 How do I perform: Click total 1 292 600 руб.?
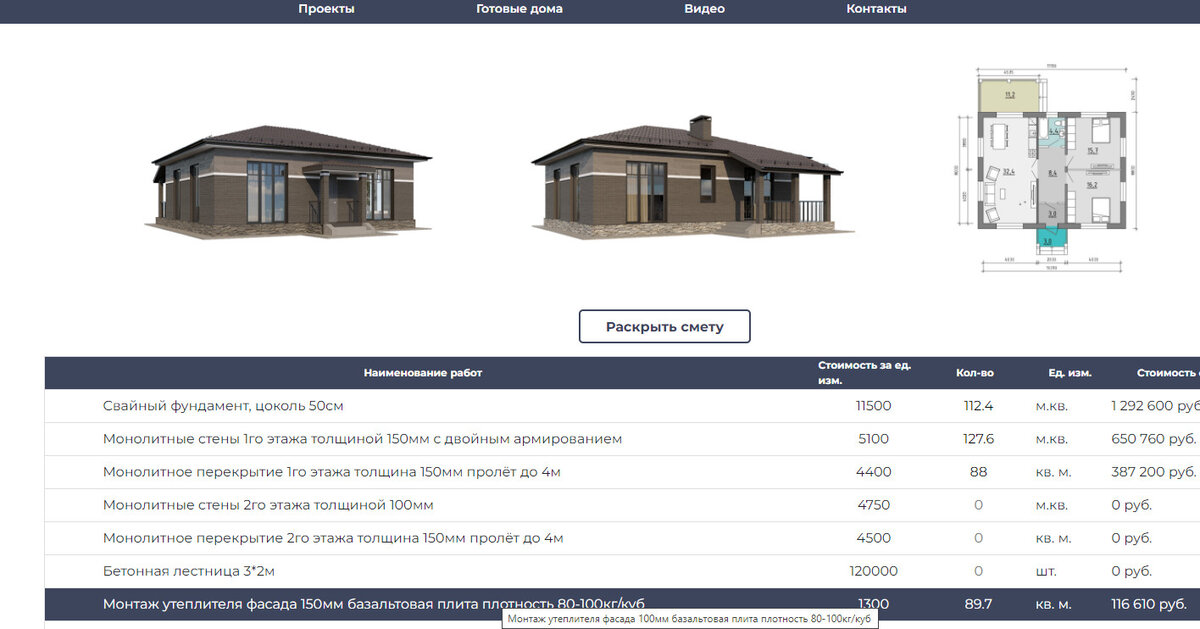click(x=1155, y=406)
